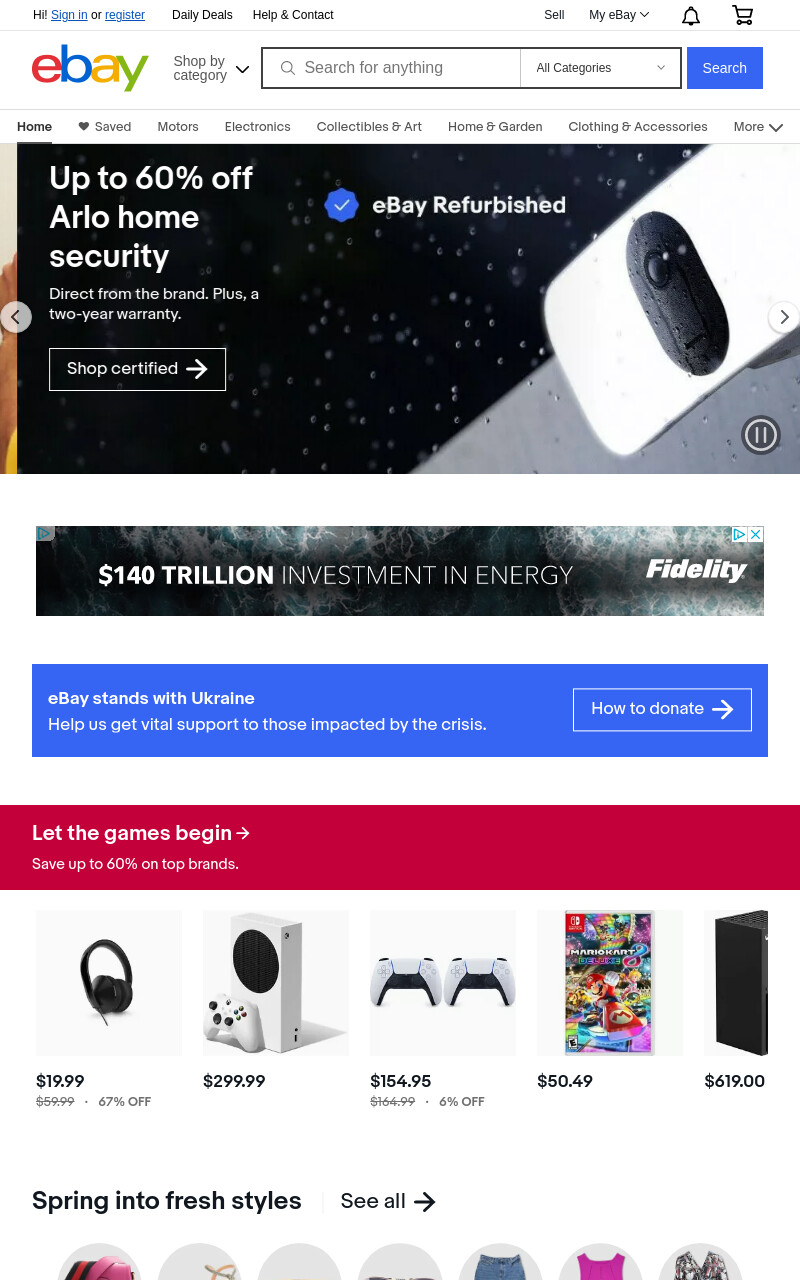Pause the banner carousel

point(761,434)
